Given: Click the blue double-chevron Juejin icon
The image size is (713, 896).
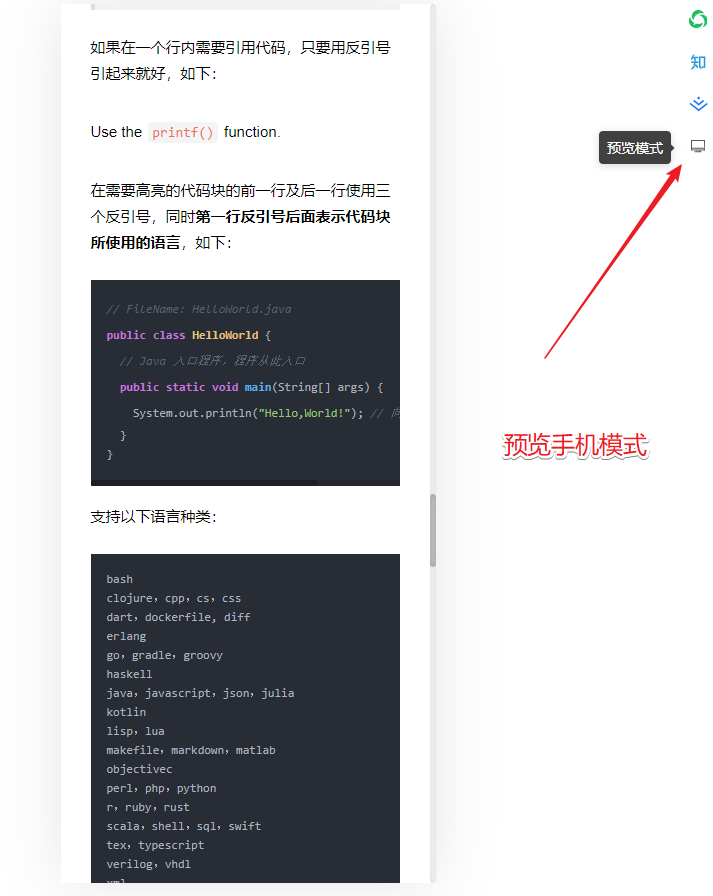Looking at the screenshot, I should 698,104.
